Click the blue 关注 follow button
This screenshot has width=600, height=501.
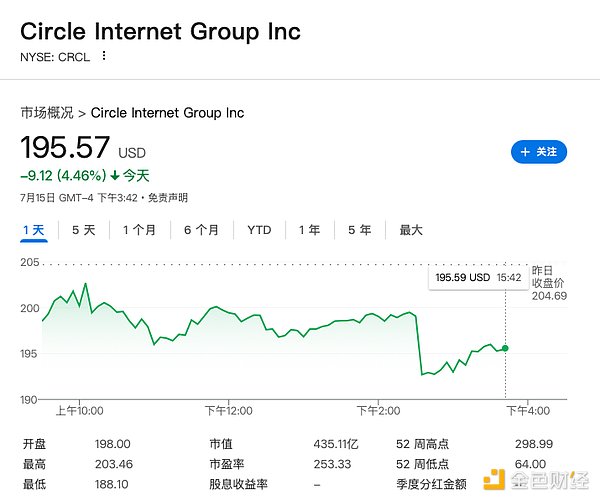(539, 152)
